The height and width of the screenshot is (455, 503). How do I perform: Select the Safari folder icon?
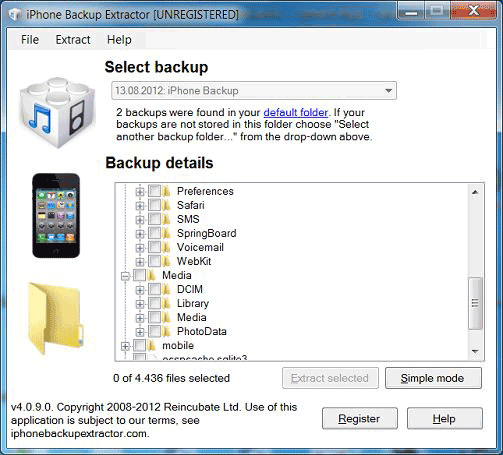(167, 205)
